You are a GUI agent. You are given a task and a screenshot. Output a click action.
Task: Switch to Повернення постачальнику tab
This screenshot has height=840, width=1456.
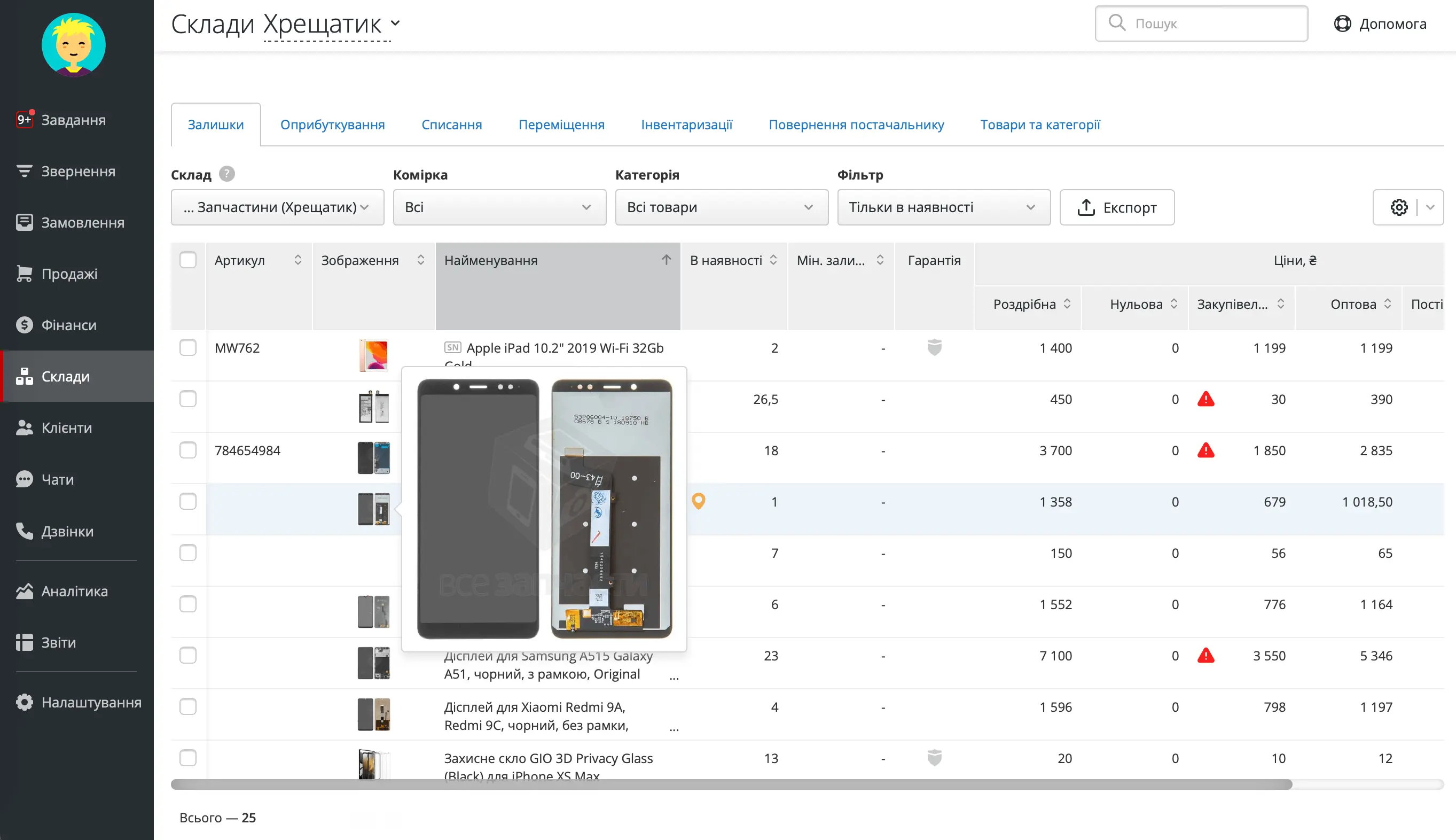(856, 125)
